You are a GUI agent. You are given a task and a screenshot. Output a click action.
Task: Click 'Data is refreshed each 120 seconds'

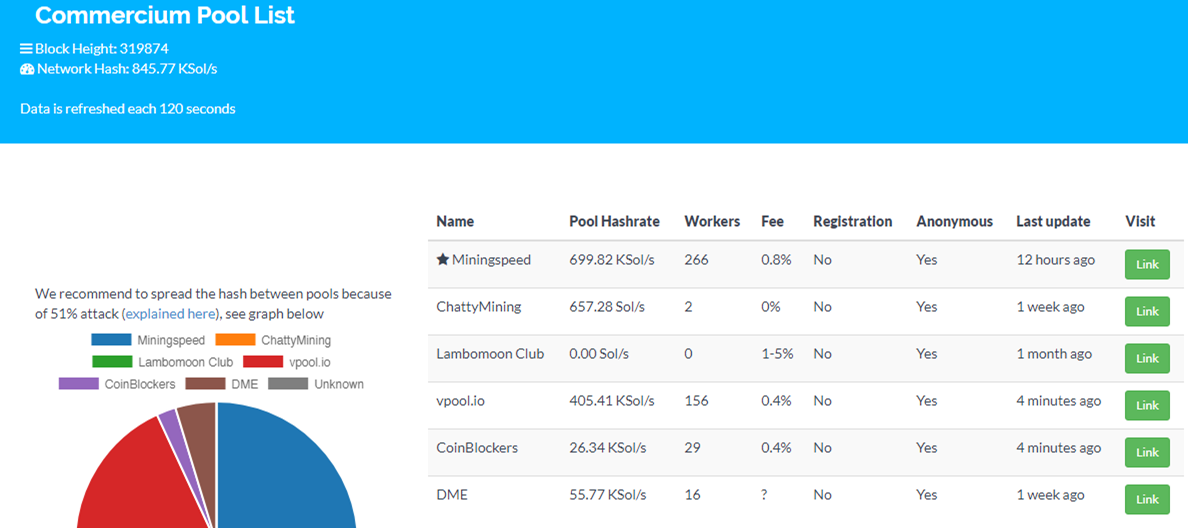[x=127, y=108]
